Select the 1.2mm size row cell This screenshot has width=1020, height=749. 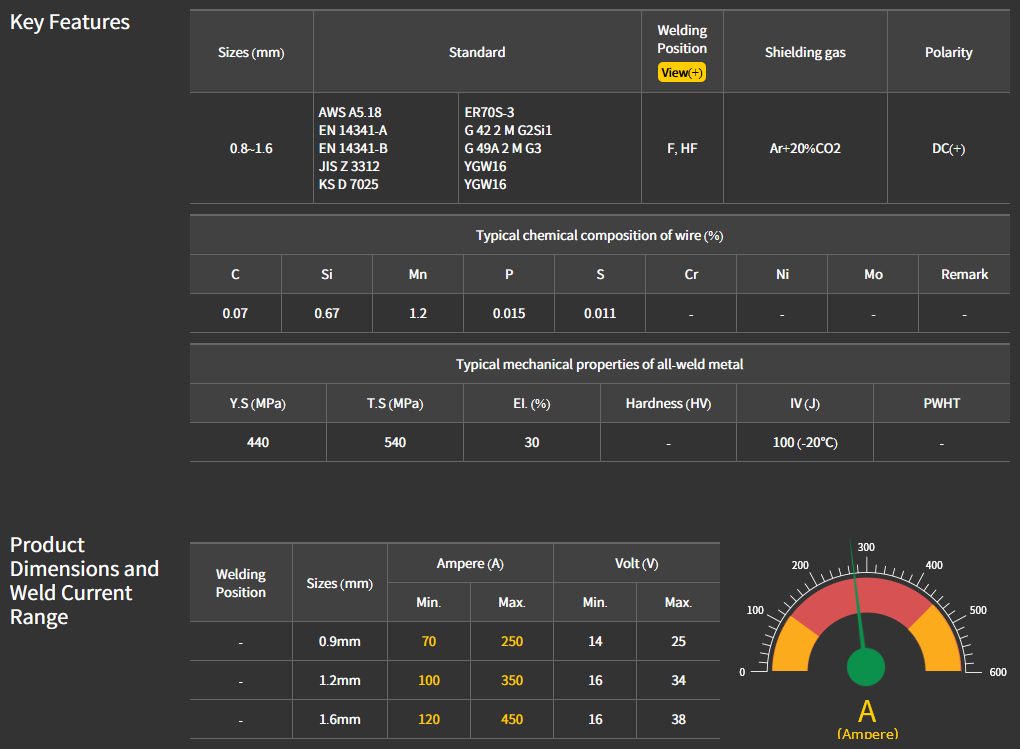pos(339,680)
